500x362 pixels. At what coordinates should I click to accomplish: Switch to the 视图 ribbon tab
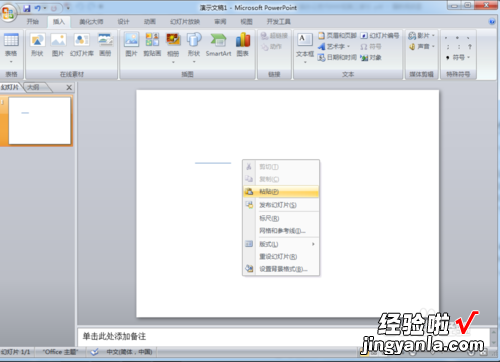tap(246, 22)
